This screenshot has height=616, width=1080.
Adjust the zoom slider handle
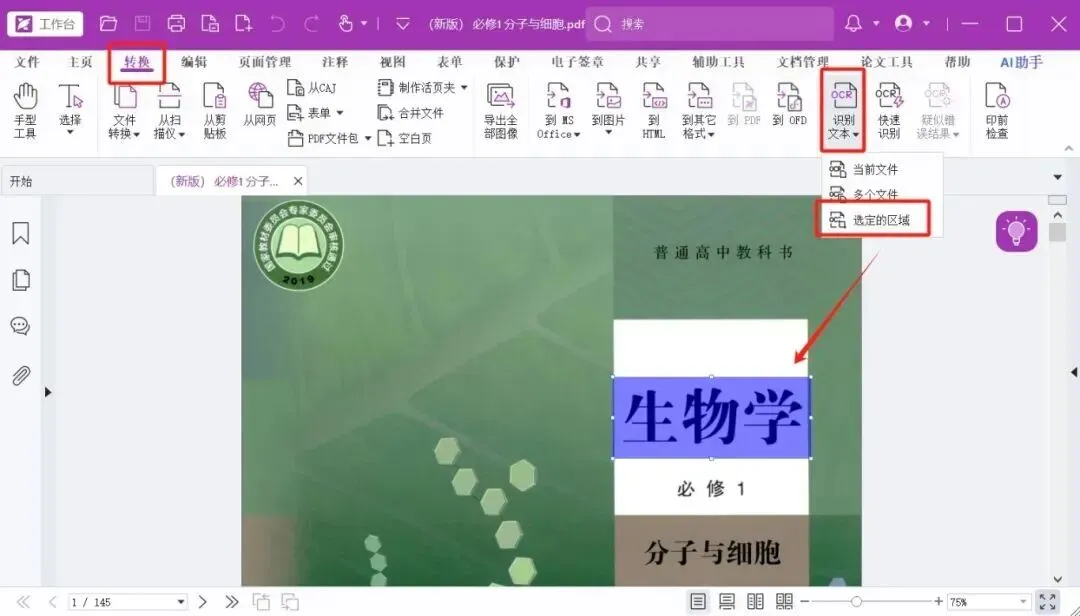coord(855,602)
